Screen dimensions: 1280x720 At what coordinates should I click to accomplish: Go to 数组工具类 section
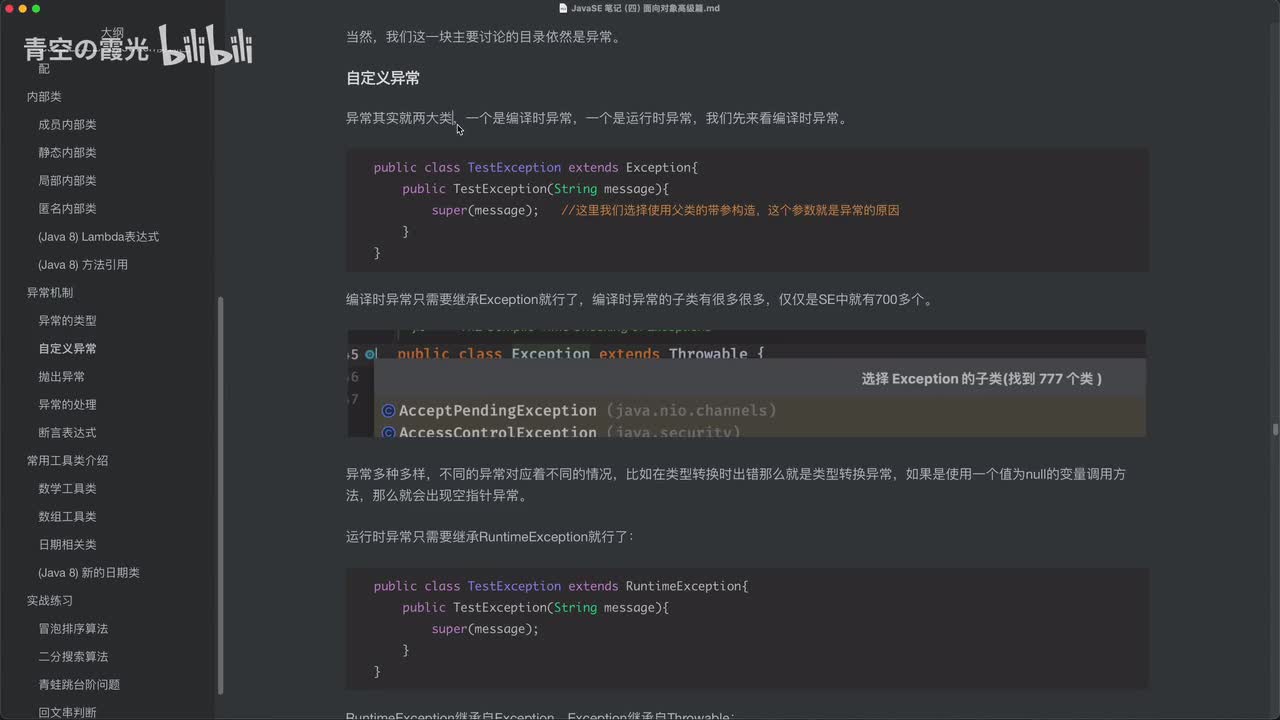[67, 517]
